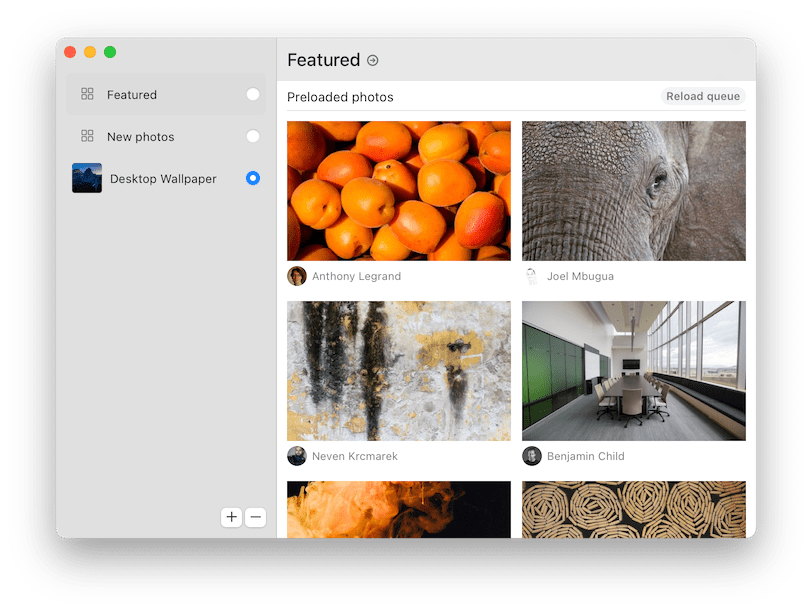
Task: Click Neven Krcmarek's profile avatar
Action: coord(297,456)
